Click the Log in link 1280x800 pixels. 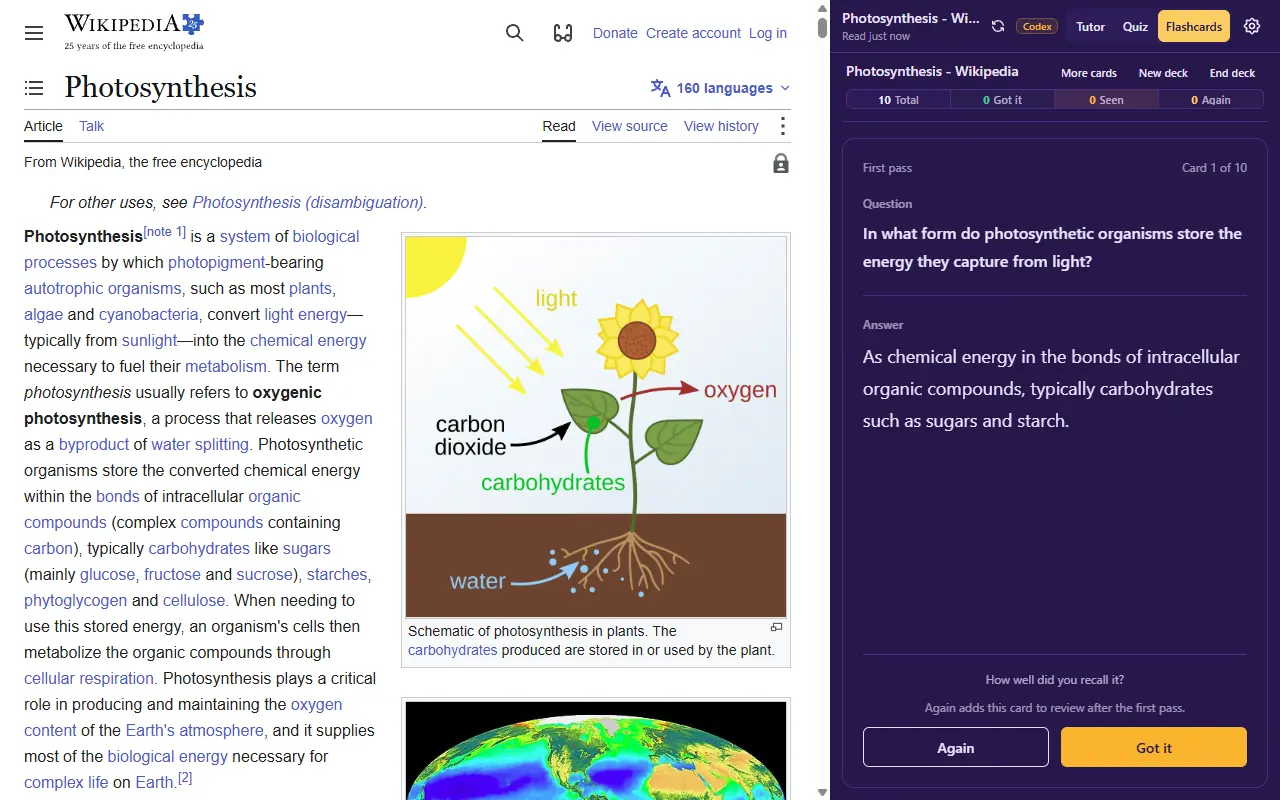768,33
